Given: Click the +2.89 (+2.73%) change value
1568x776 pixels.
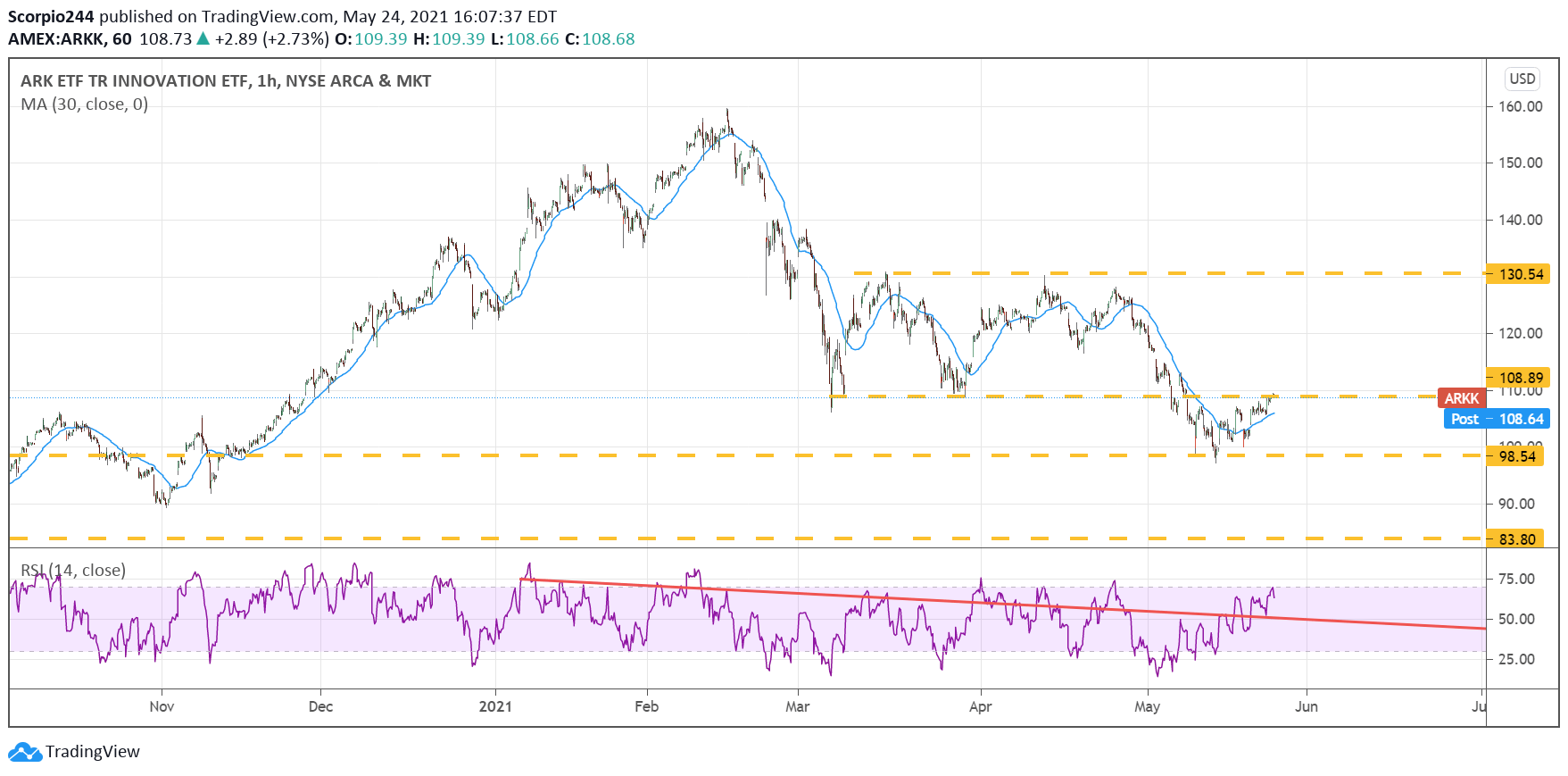Looking at the screenshot, I should pyautogui.click(x=271, y=39).
